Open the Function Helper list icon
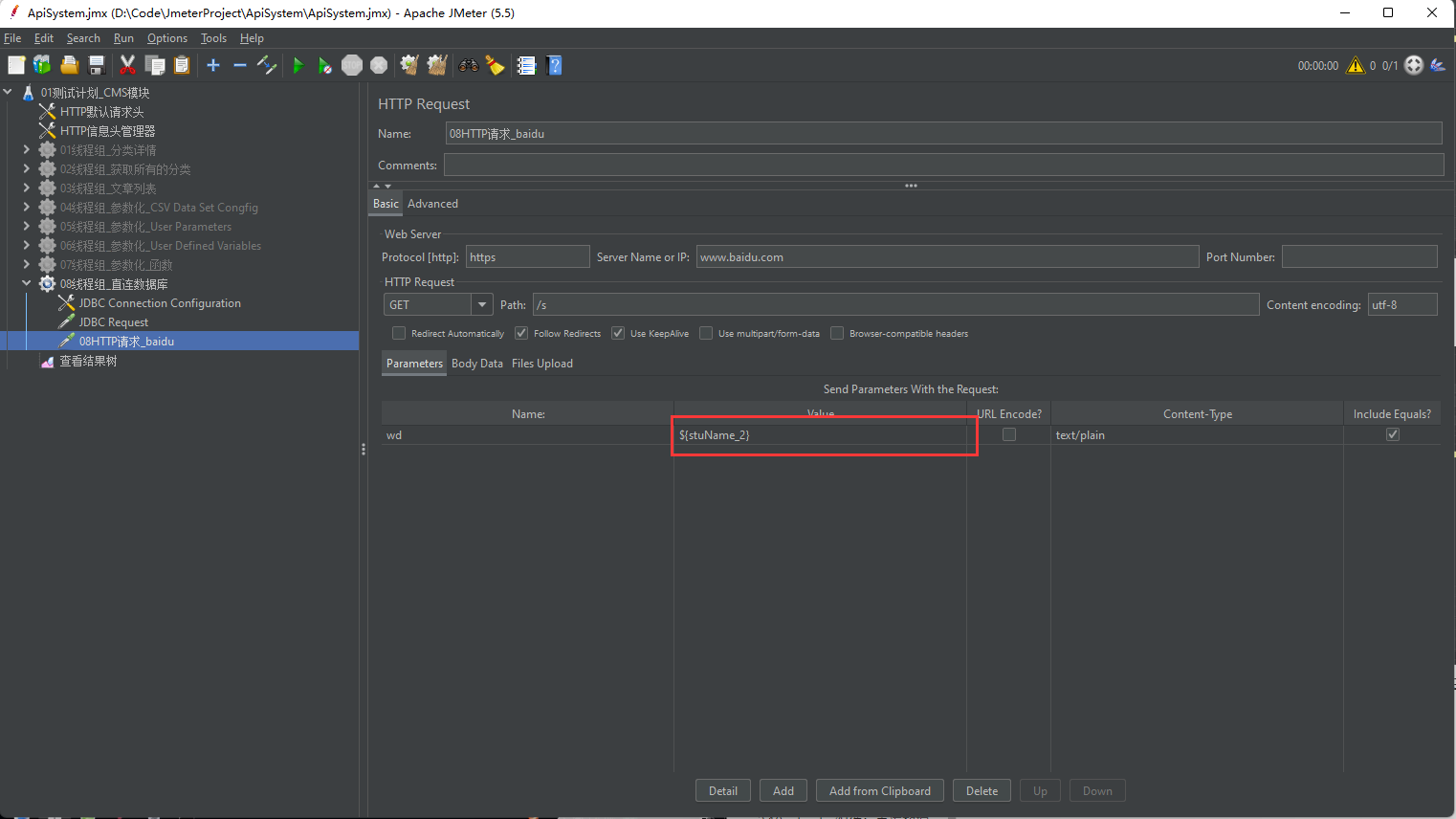Viewport: 1456px width, 819px height. 526,65
